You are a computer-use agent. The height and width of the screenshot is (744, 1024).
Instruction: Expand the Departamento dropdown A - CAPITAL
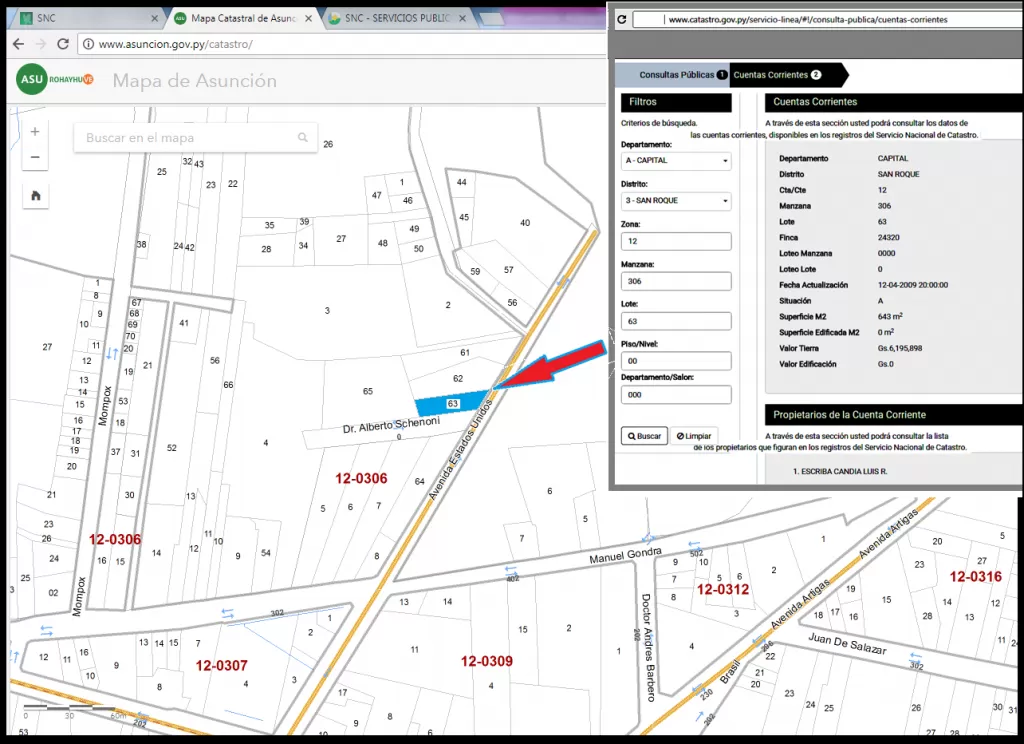pos(676,161)
